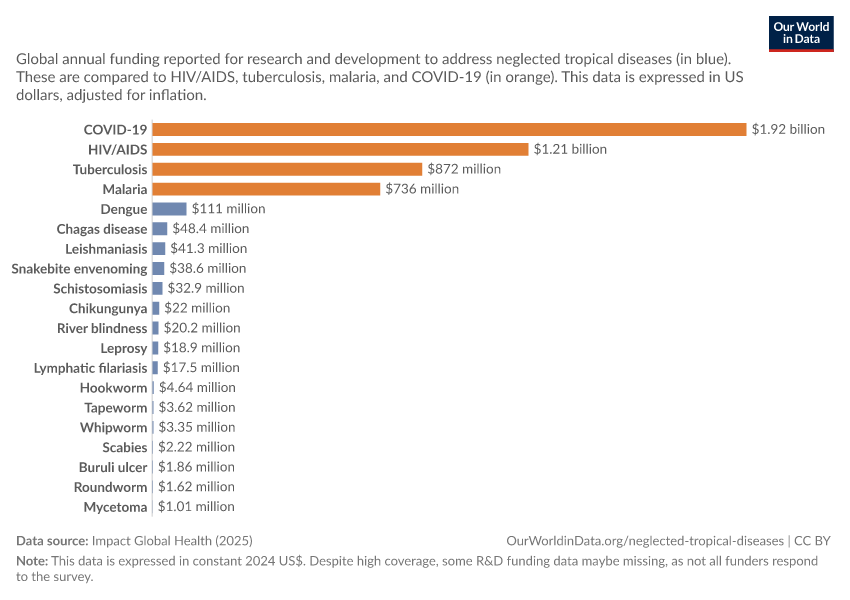Viewport: 850px width, 600px height.
Task: Select the $32.9 million value
Action: [206, 288]
